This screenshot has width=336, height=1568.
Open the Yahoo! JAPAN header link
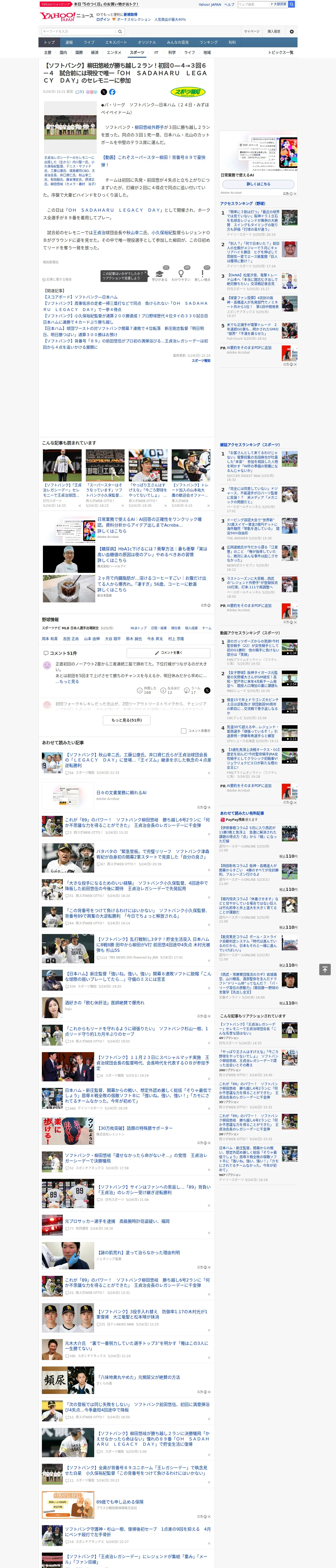tap(210, 4)
